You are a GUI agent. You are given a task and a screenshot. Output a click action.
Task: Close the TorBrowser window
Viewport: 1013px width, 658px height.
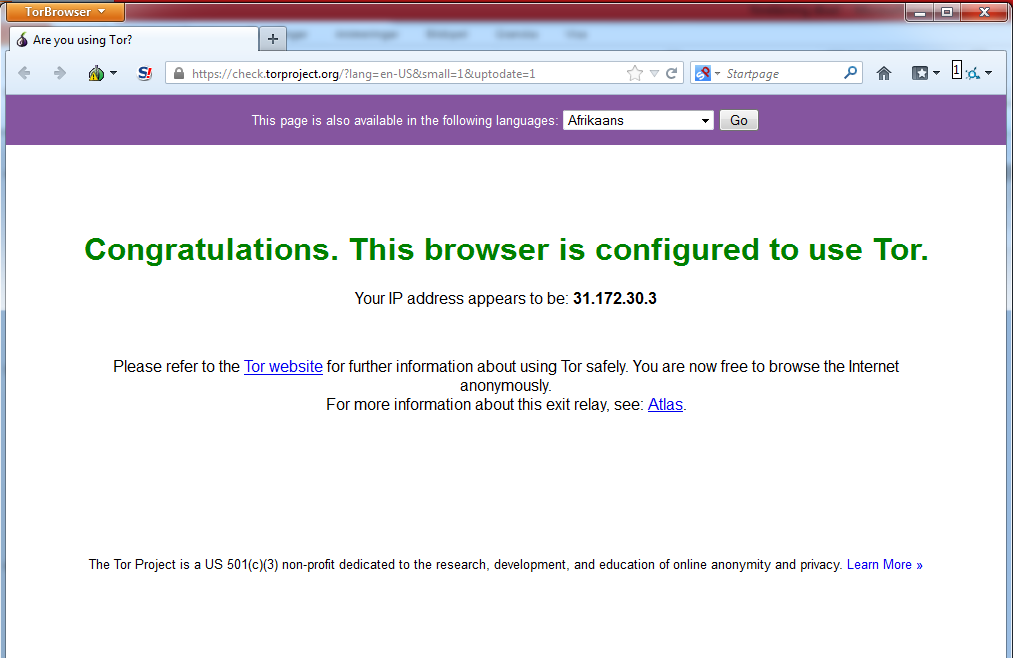[984, 12]
